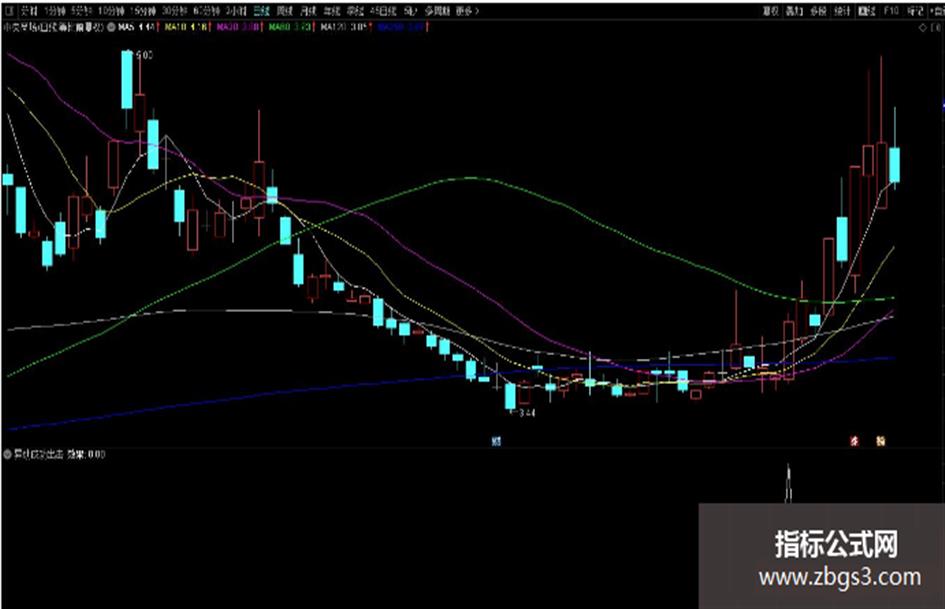Select the 15分钟 period tab
945x609 pixels.
[143, 11]
